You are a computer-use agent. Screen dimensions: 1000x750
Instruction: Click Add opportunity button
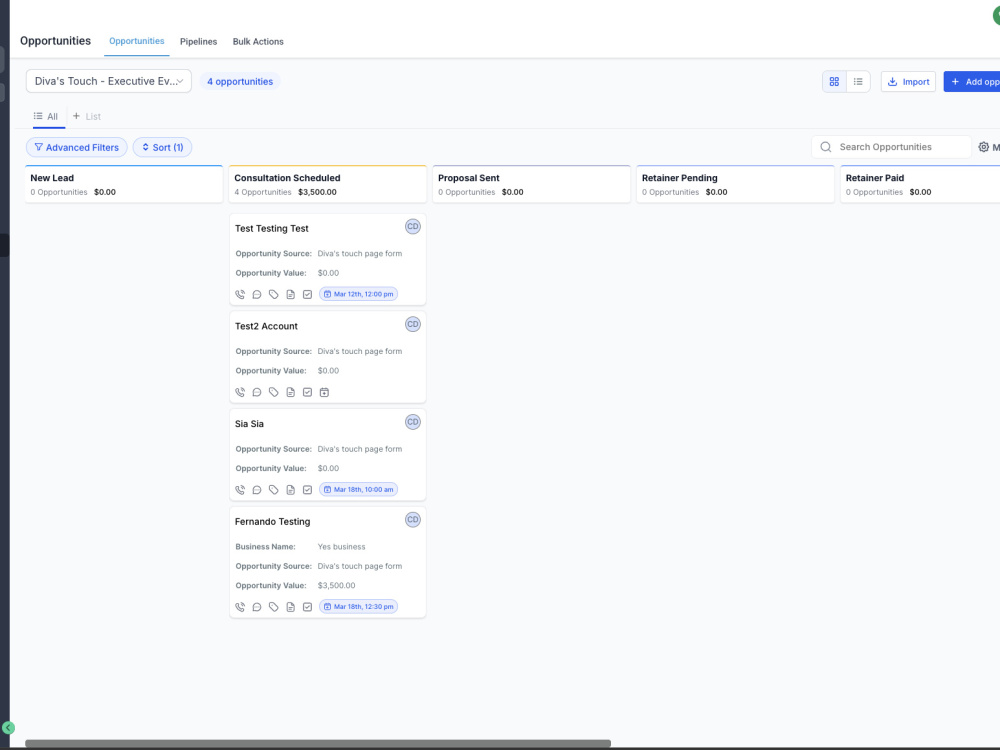coord(972,82)
